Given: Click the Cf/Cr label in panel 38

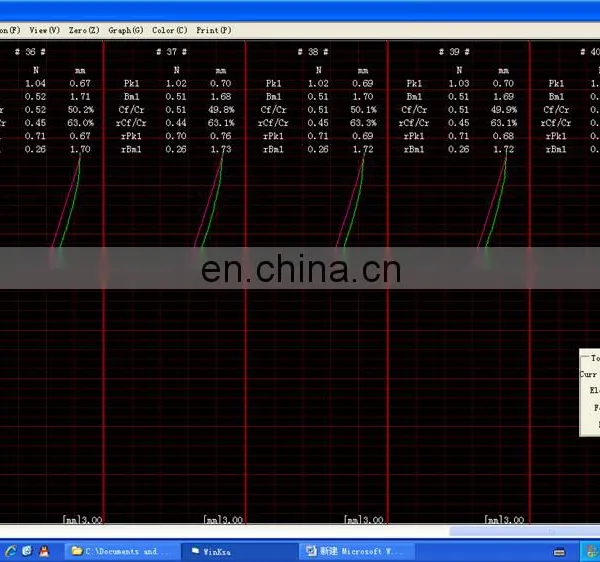Looking at the screenshot, I should (273, 110).
